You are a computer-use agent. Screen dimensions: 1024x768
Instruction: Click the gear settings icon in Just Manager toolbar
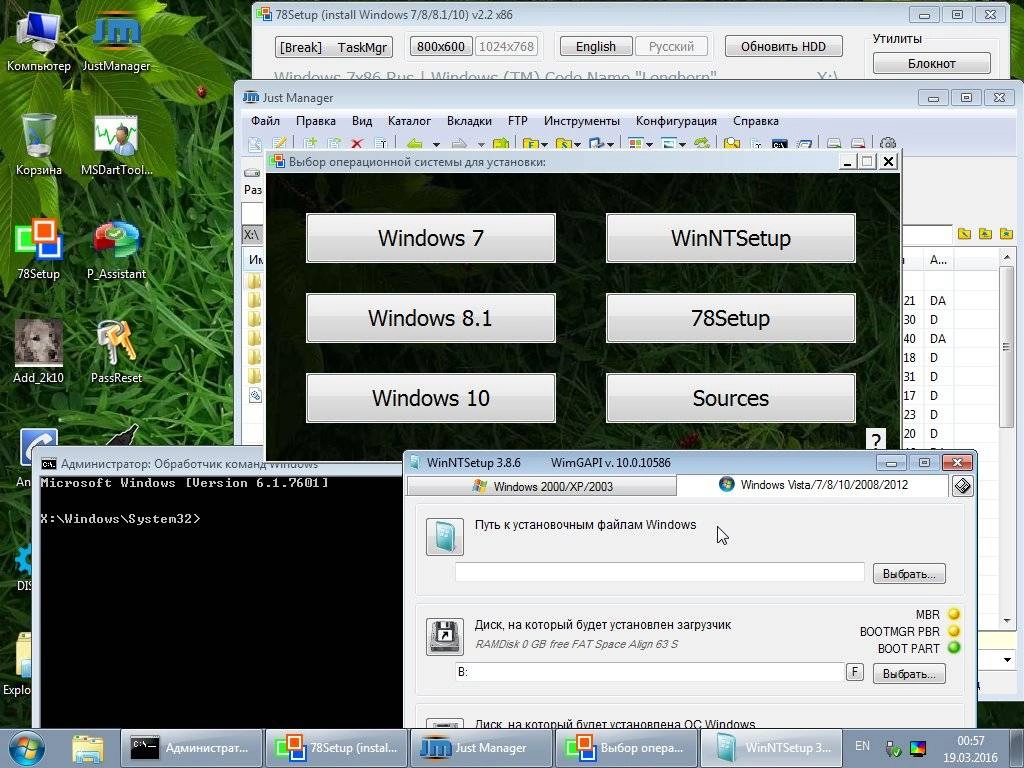point(887,143)
